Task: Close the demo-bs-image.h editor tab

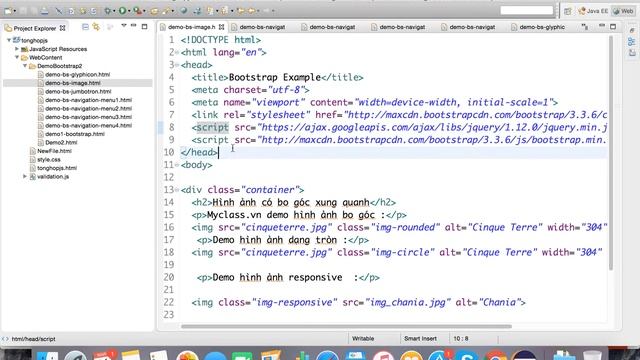Action: point(221,27)
